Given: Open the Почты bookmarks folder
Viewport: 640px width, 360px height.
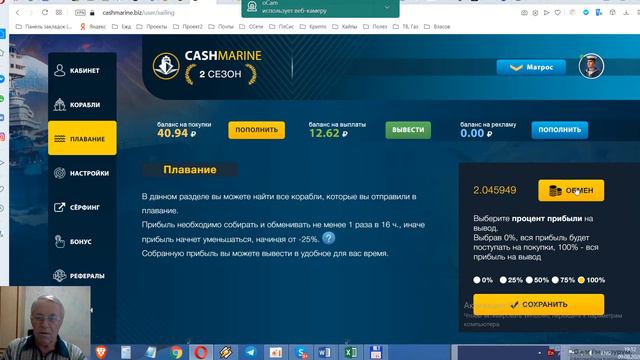Looking at the screenshot, I should [x=221, y=27].
